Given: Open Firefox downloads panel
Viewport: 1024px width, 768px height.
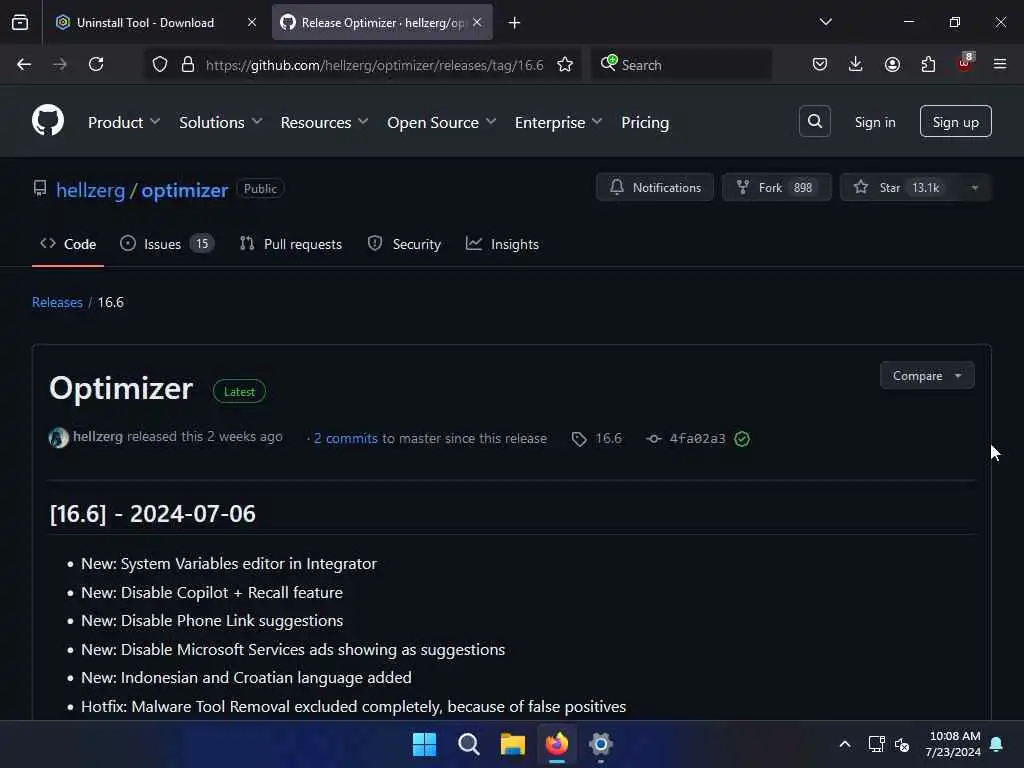Looking at the screenshot, I should click(x=856, y=65).
